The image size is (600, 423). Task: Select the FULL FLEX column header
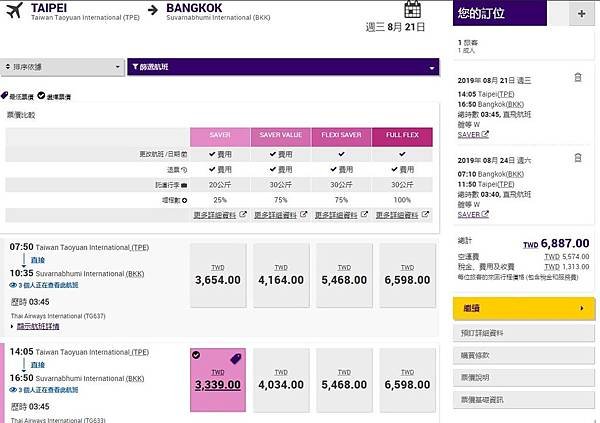(402, 137)
